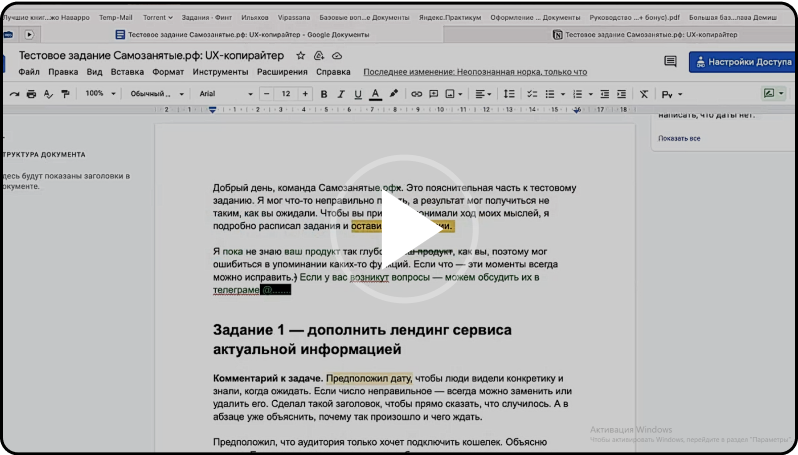Image resolution: width=798 pixels, height=455 pixels.
Task: Open the 100% zoom dropdown
Action: click(100, 94)
